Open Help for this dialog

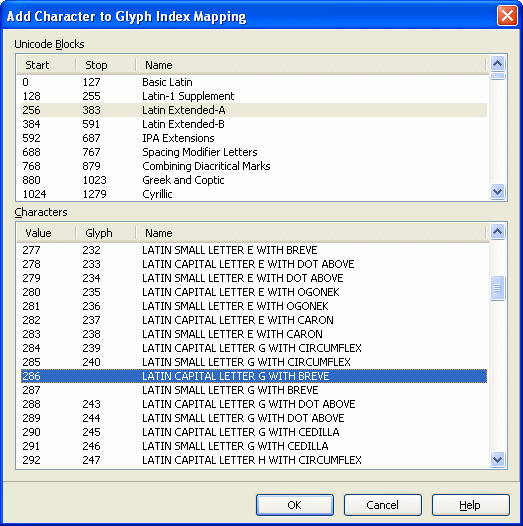point(470,505)
